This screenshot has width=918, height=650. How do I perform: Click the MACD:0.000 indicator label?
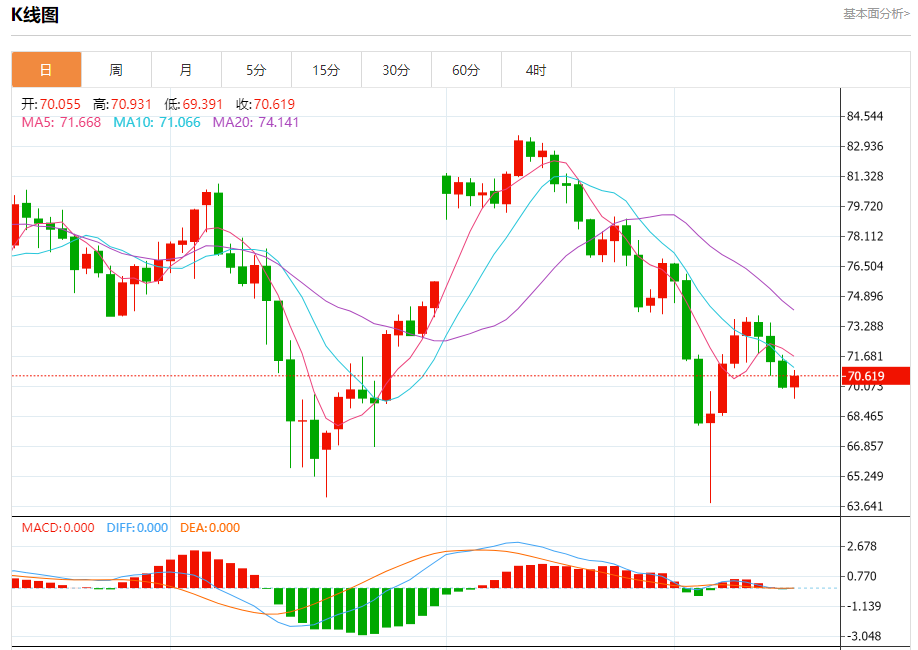click(x=58, y=528)
